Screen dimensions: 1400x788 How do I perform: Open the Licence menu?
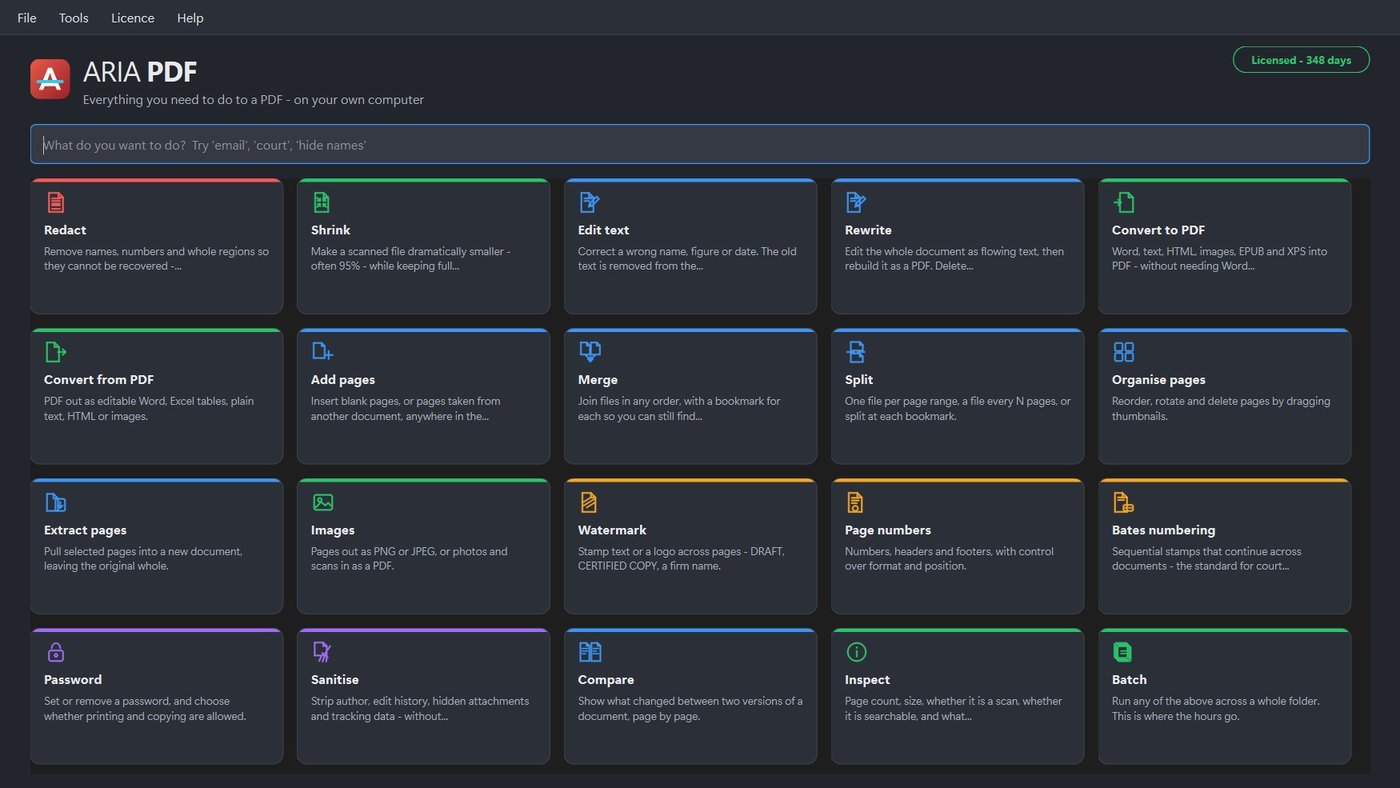click(x=133, y=18)
